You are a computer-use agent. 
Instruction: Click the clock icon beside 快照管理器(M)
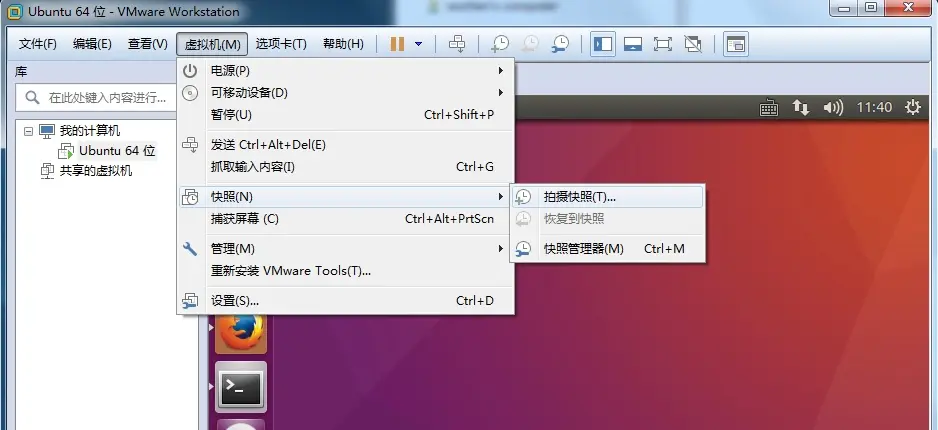(523, 249)
